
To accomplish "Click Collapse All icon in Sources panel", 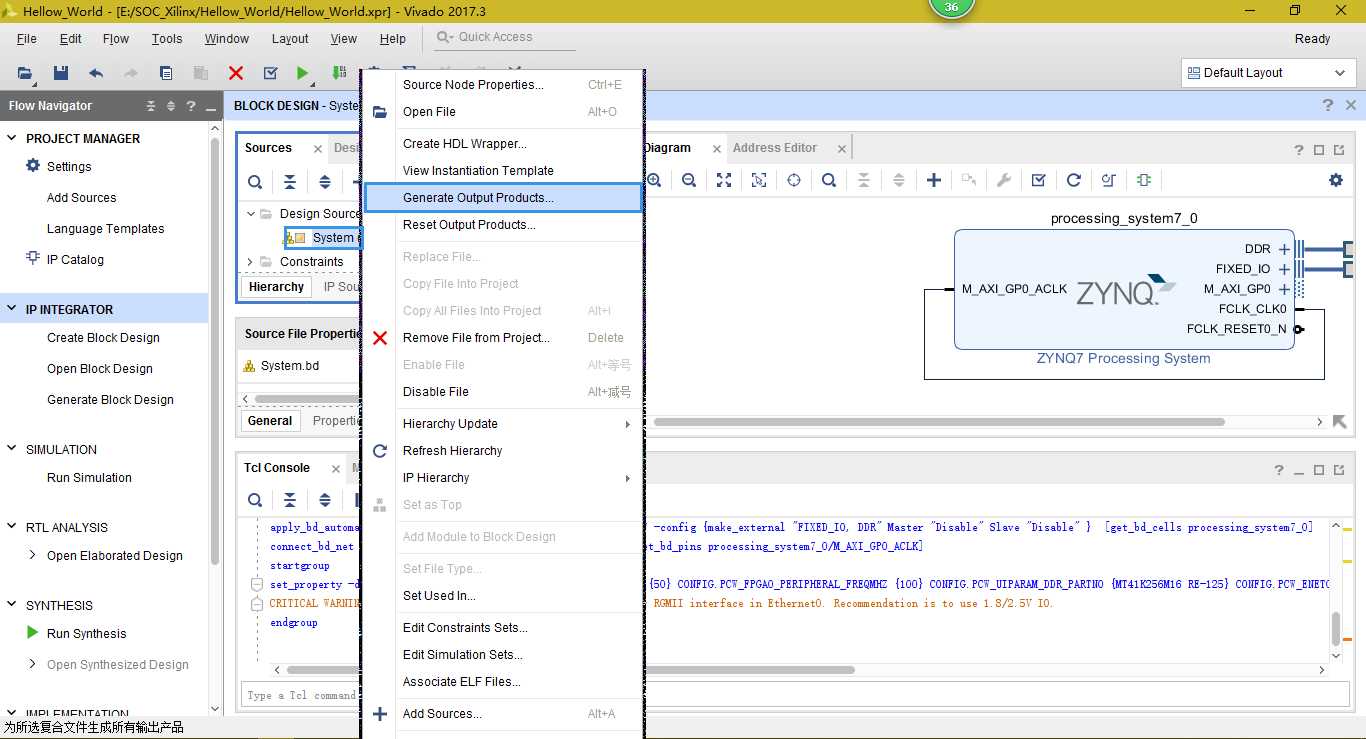I will tap(290, 182).
